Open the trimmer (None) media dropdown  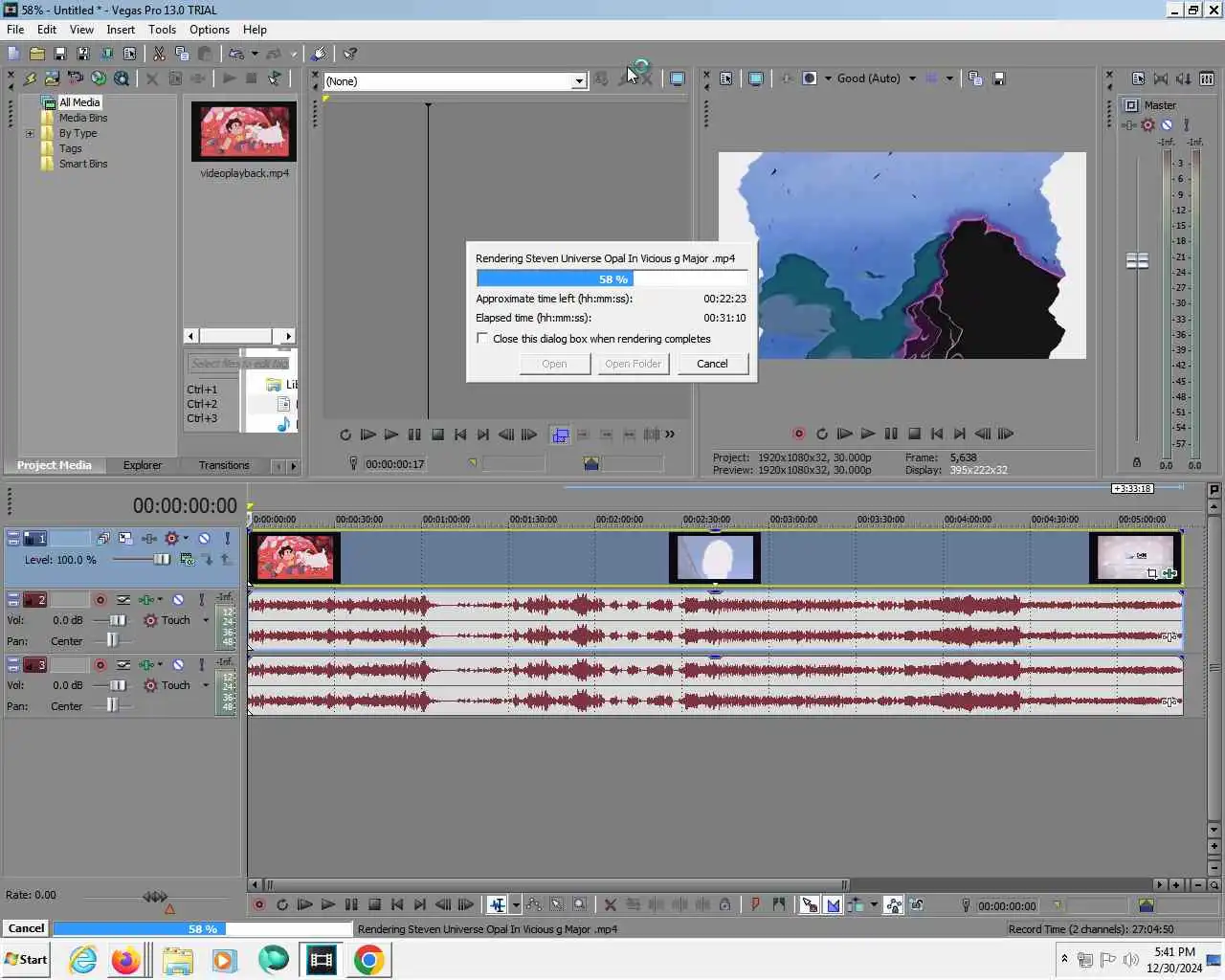[x=578, y=81]
